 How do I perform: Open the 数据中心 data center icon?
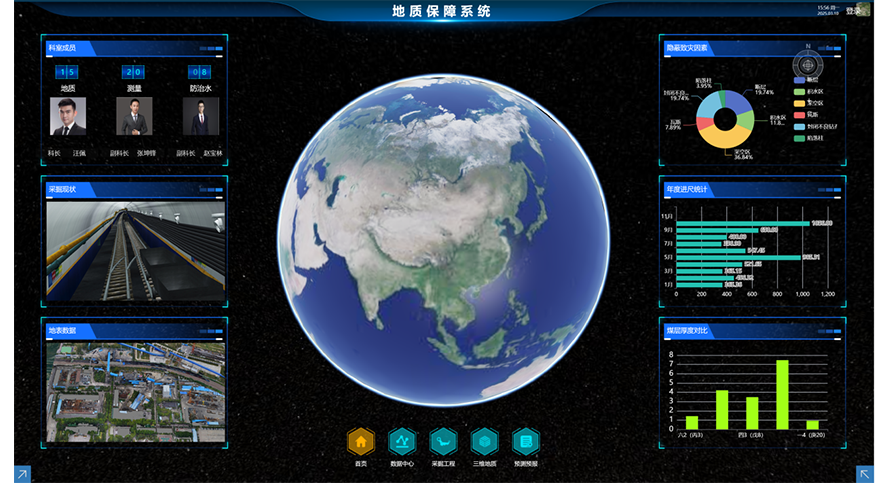tap(402, 441)
